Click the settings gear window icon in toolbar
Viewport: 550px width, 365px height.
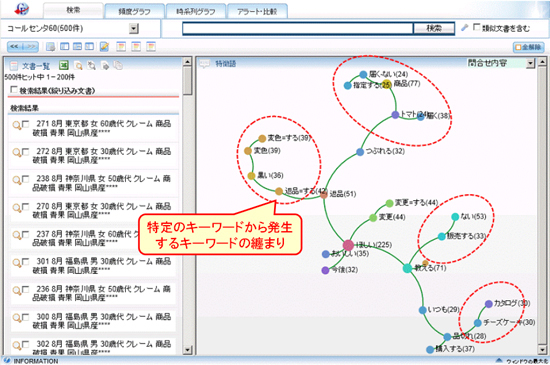point(51,47)
